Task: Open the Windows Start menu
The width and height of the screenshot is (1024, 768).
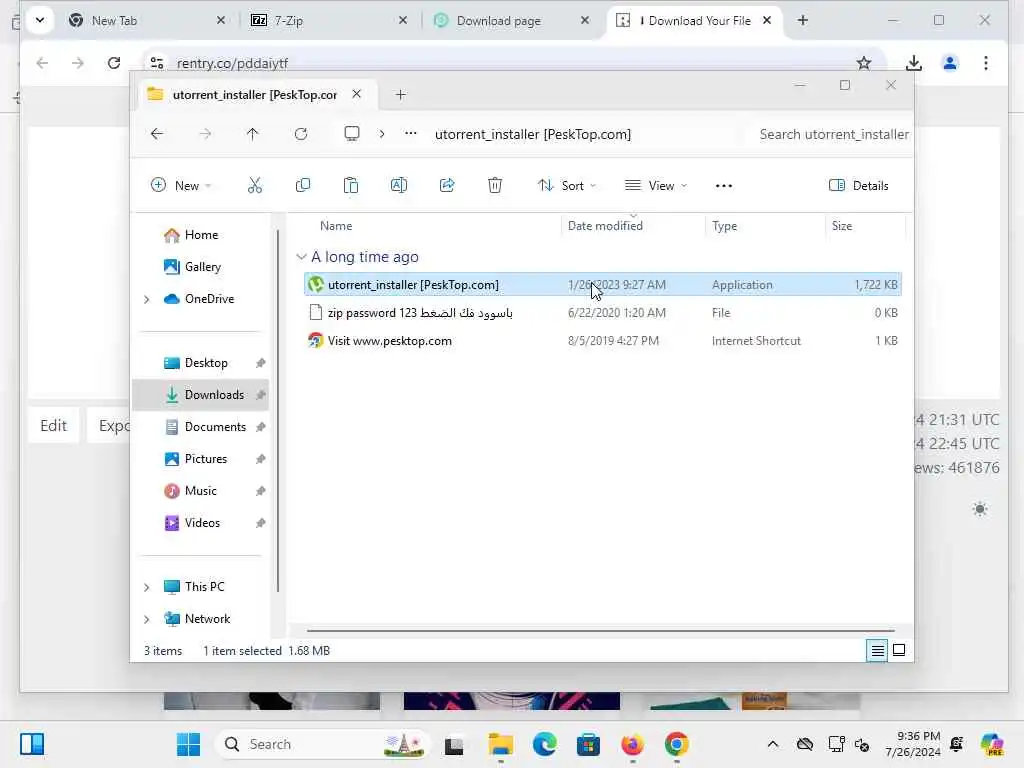Action: 189,744
